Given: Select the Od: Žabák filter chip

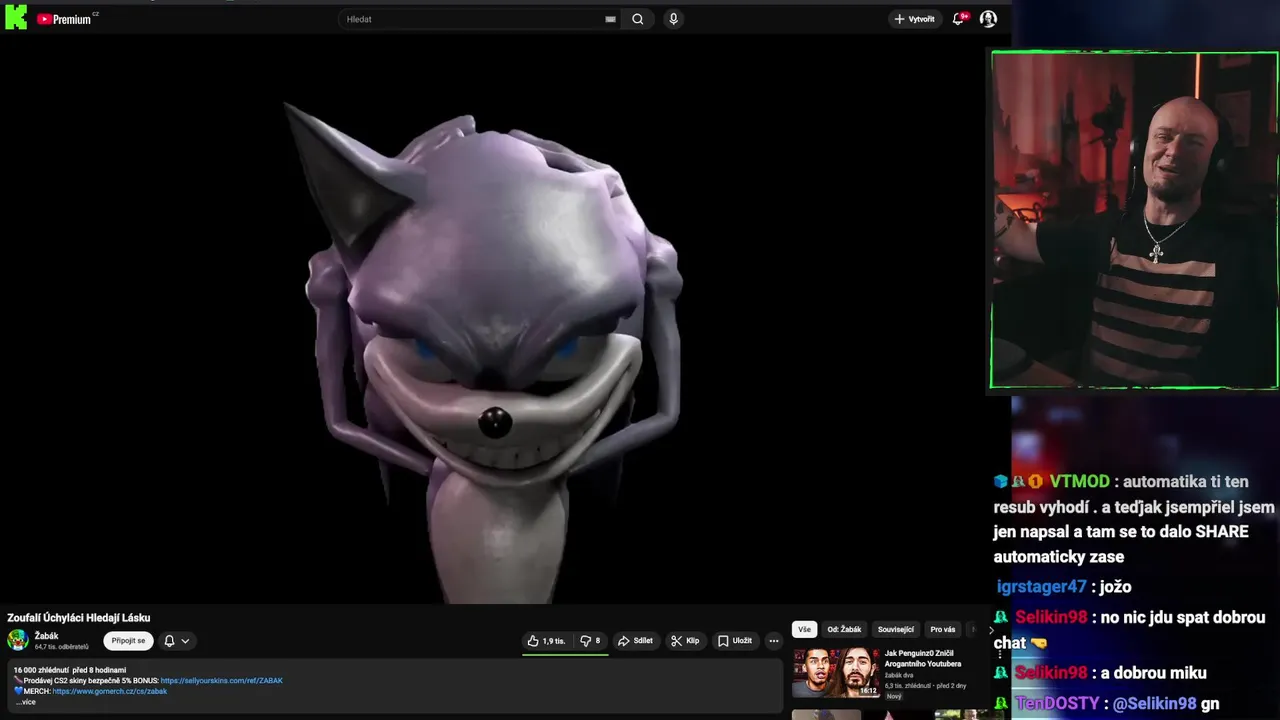Looking at the screenshot, I should [844, 629].
